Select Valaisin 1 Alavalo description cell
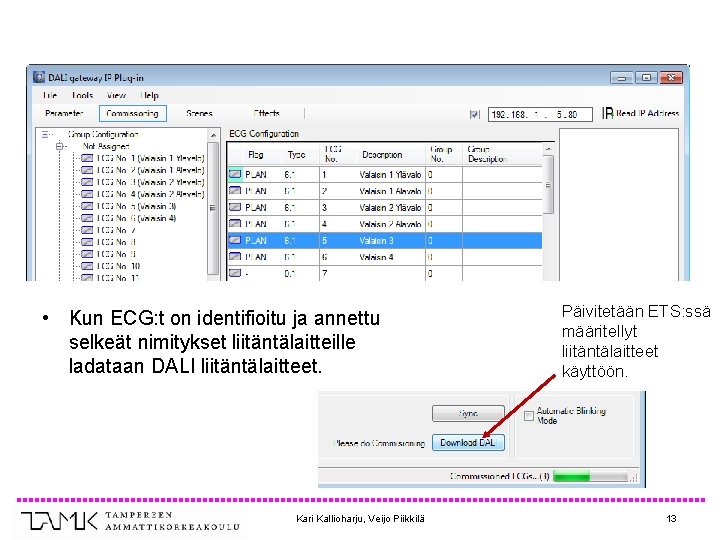Viewport: 720px width, 540px height. pos(390,191)
